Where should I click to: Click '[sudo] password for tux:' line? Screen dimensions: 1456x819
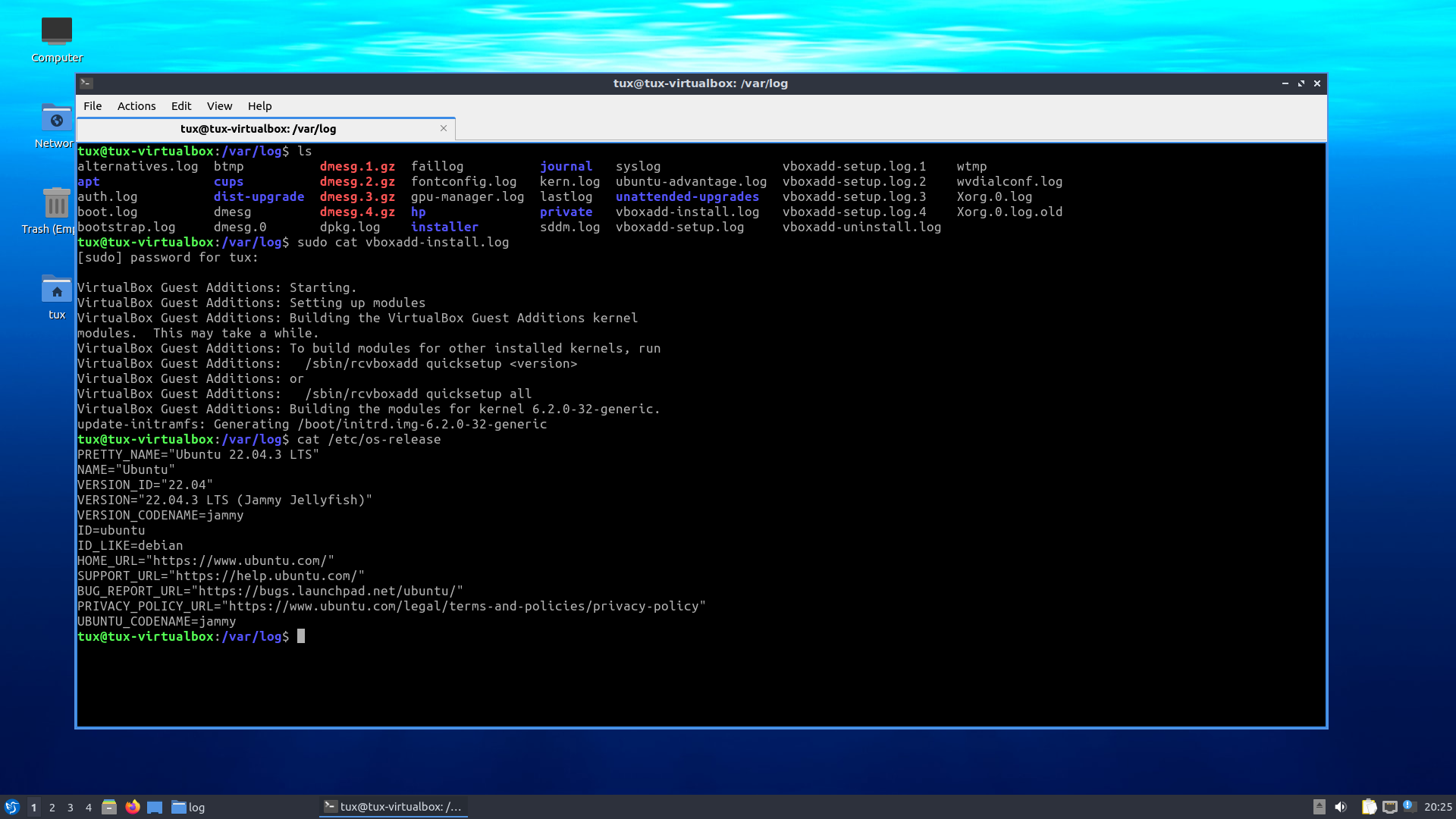point(168,257)
